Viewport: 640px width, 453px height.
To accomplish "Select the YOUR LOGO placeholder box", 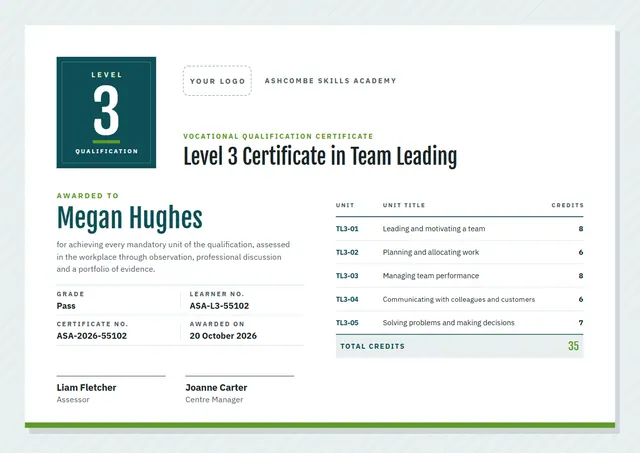I will click(217, 81).
